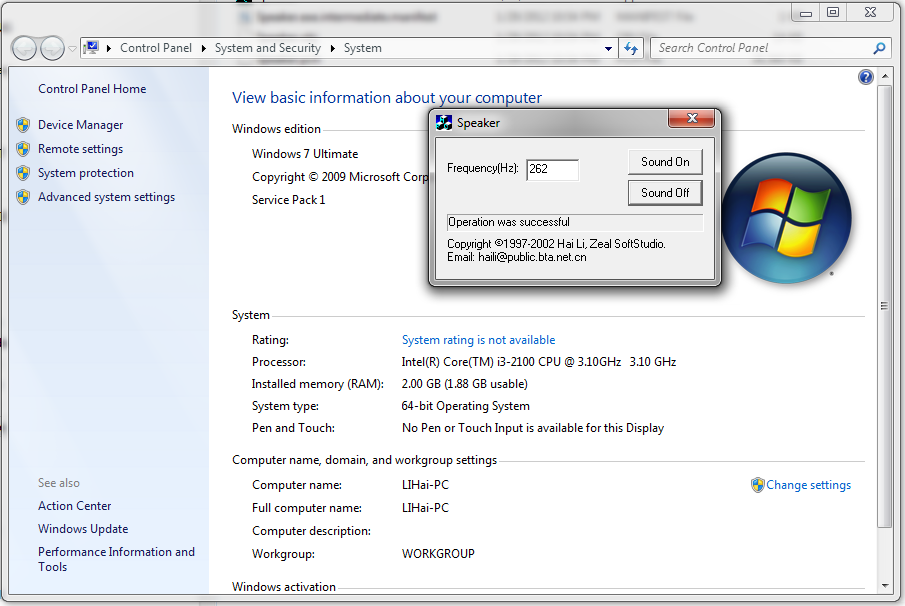Open System protection settings
Image resolution: width=905 pixels, height=606 pixels.
86,173
